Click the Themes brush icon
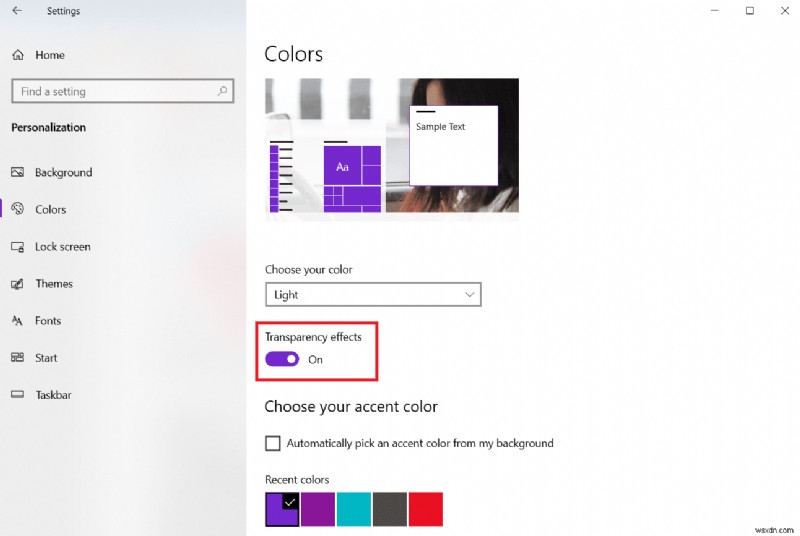The image size is (800, 536). tap(17, 284)
